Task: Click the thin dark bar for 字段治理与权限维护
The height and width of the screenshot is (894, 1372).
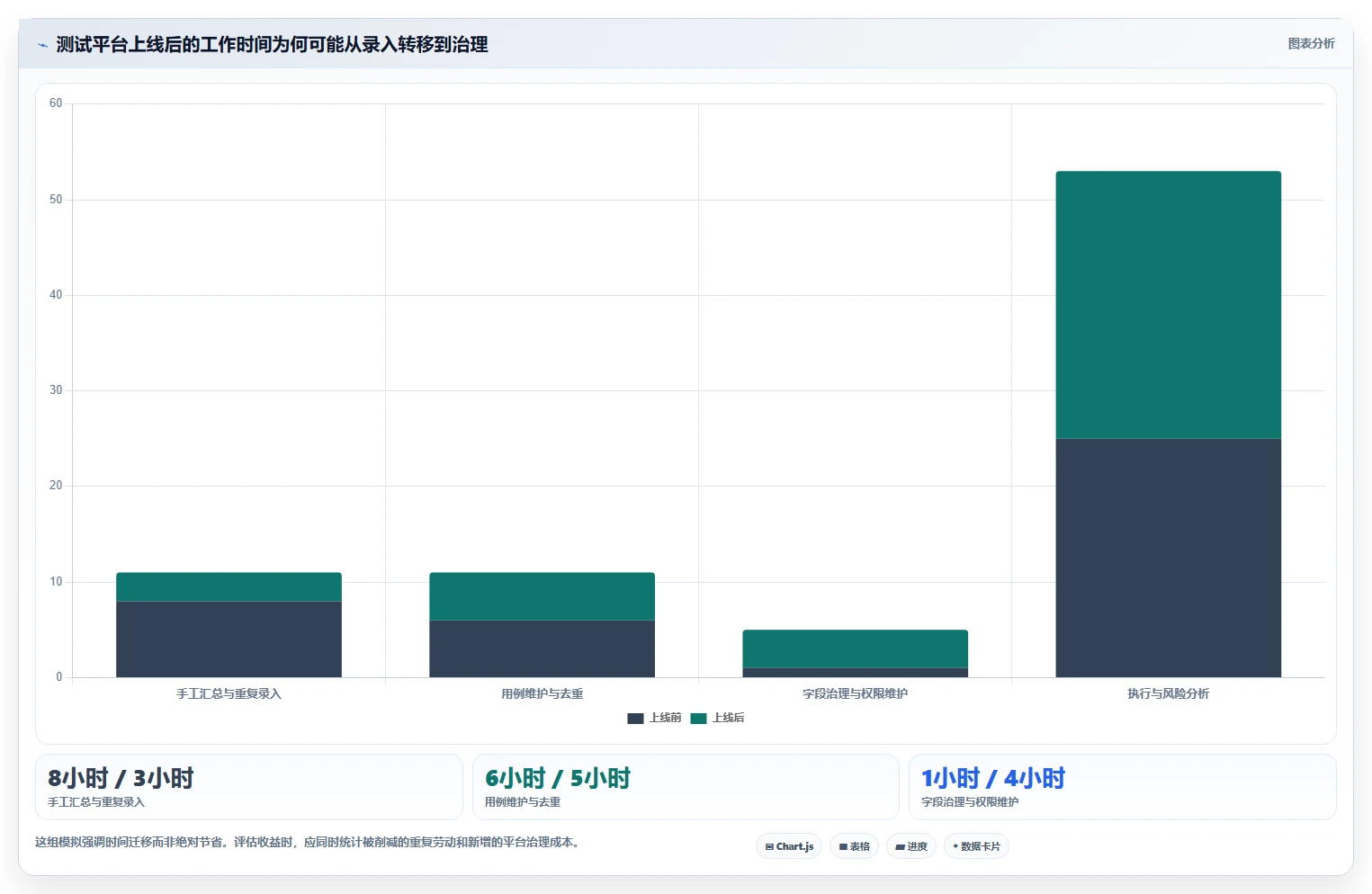Action: click(855, 673)
